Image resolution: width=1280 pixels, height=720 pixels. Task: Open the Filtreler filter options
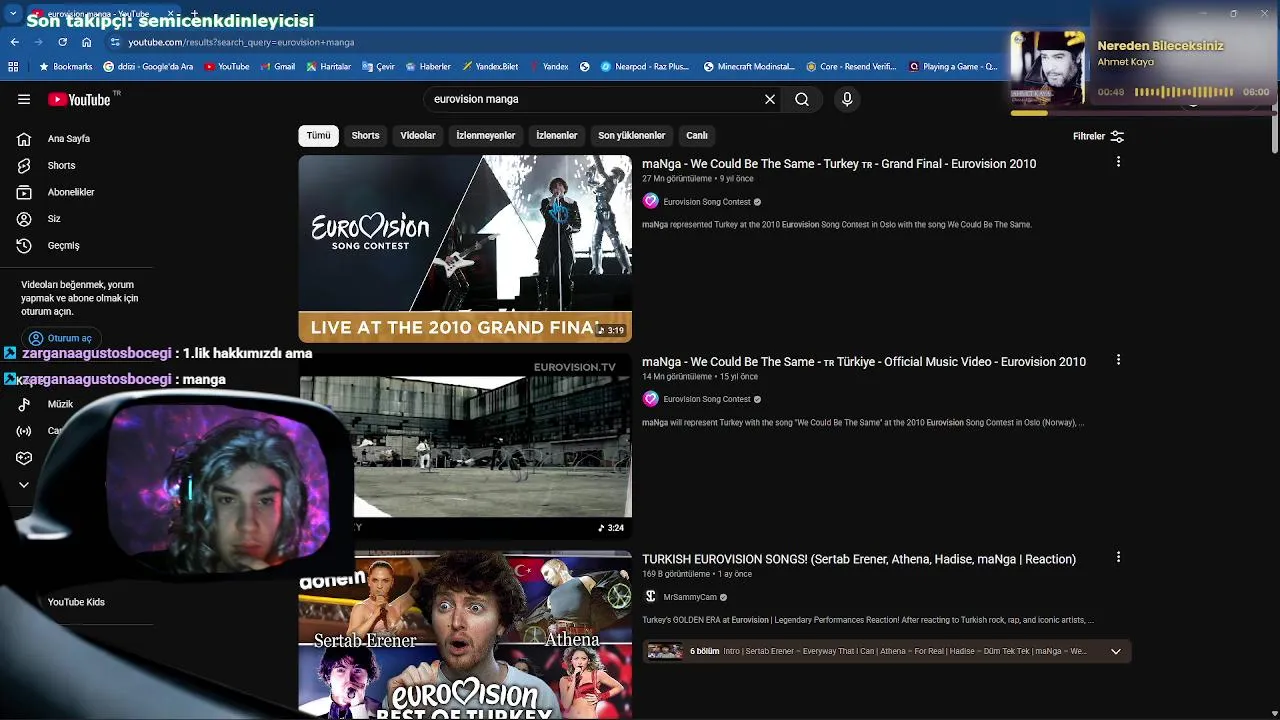point(1098,136)
